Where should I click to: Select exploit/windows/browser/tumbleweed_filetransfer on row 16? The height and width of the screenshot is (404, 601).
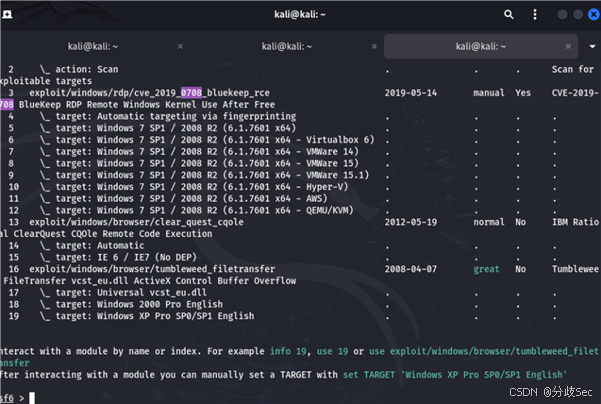tap(152, 269)
